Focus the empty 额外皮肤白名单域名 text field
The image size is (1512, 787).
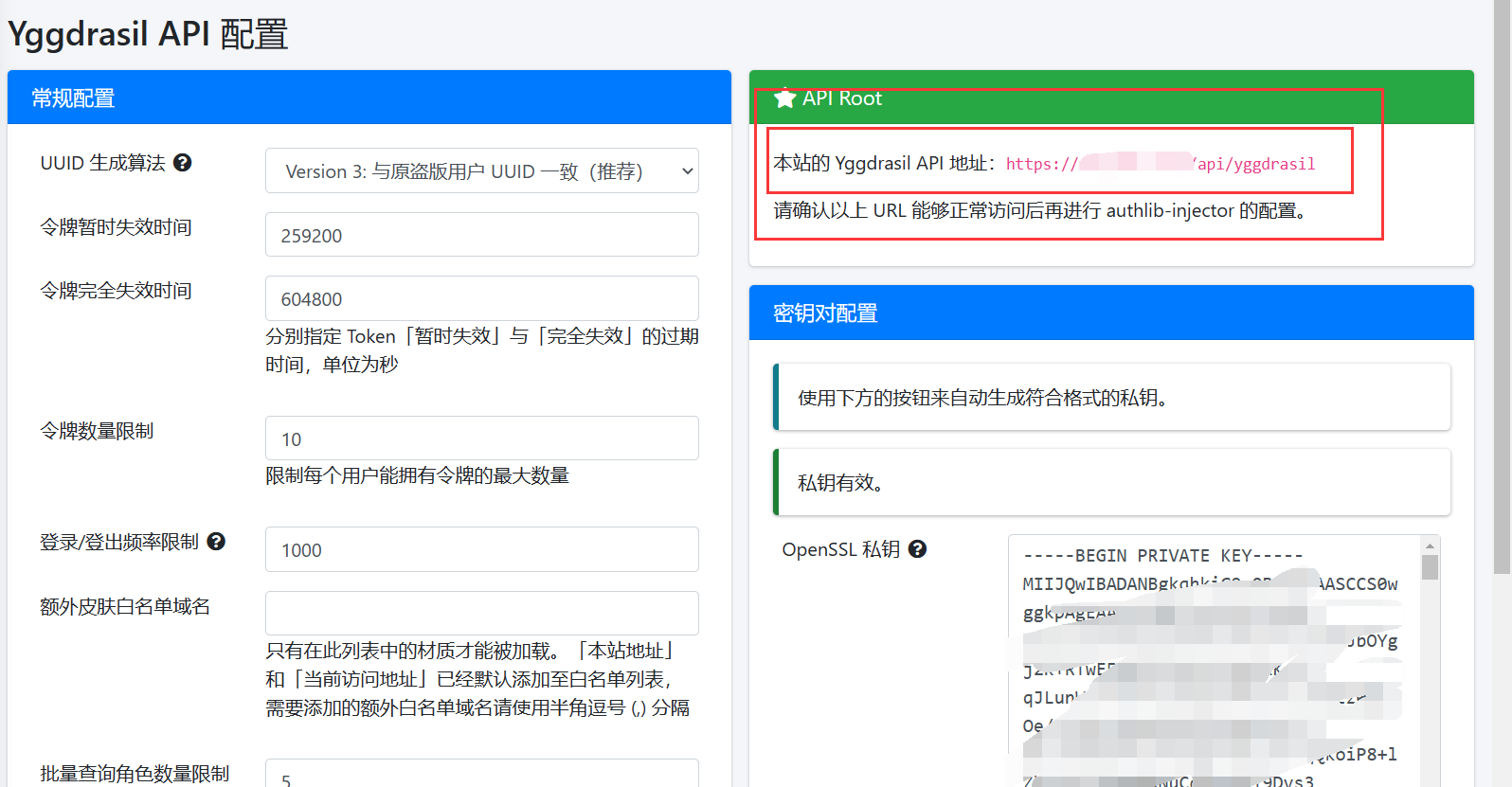481,613
